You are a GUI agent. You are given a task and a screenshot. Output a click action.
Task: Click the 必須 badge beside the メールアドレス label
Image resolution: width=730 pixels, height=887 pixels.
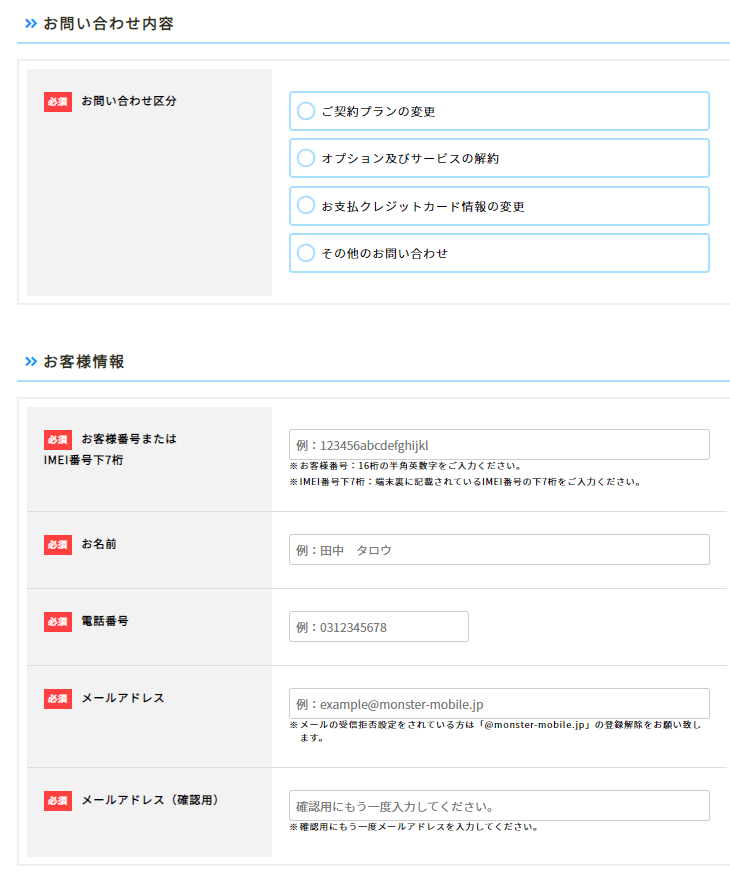click(58, 698)
